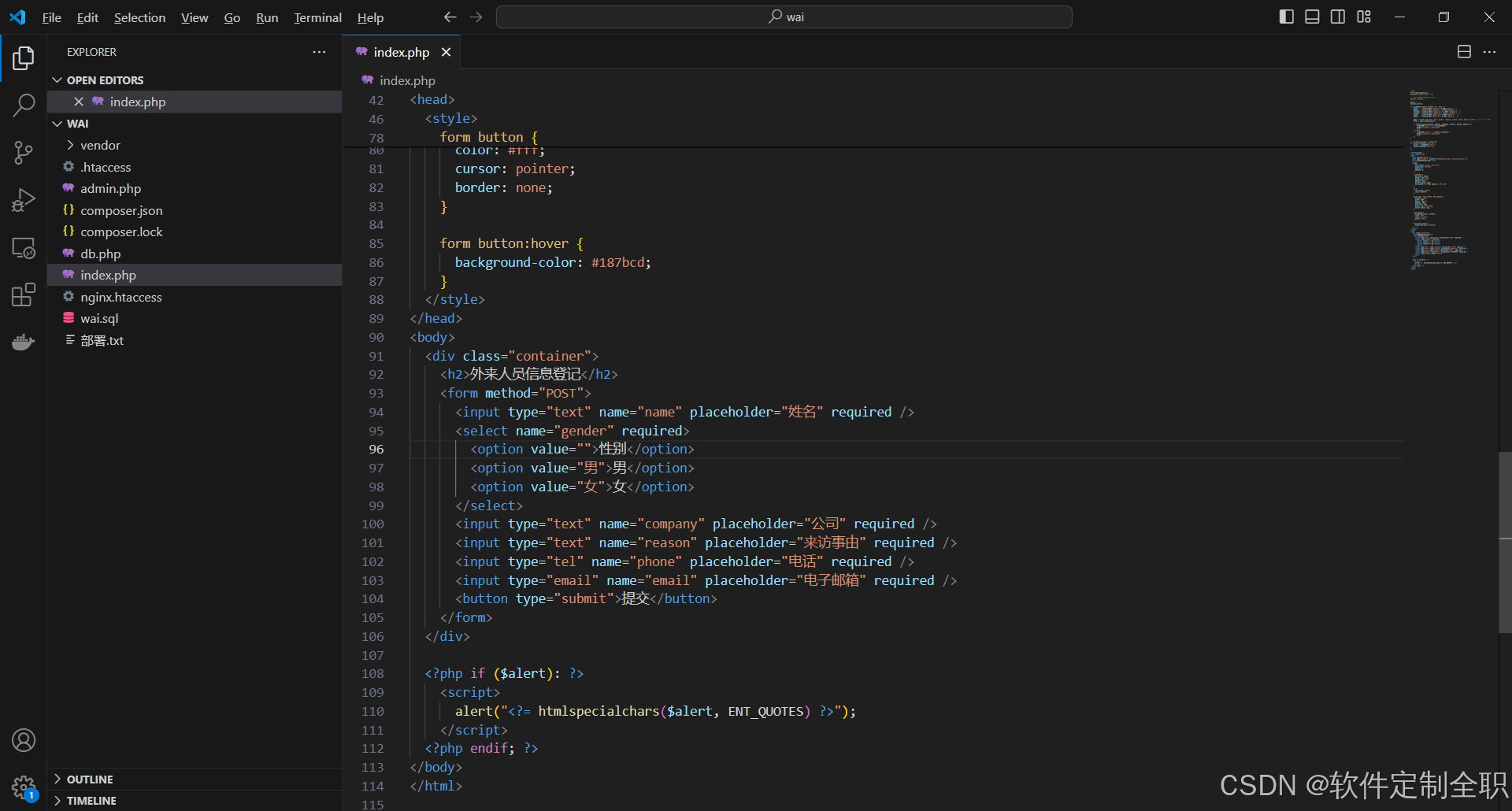Viewport: 1512px width, 811px height.
Task: Expand the vendor folder
Action: (195, 145)
